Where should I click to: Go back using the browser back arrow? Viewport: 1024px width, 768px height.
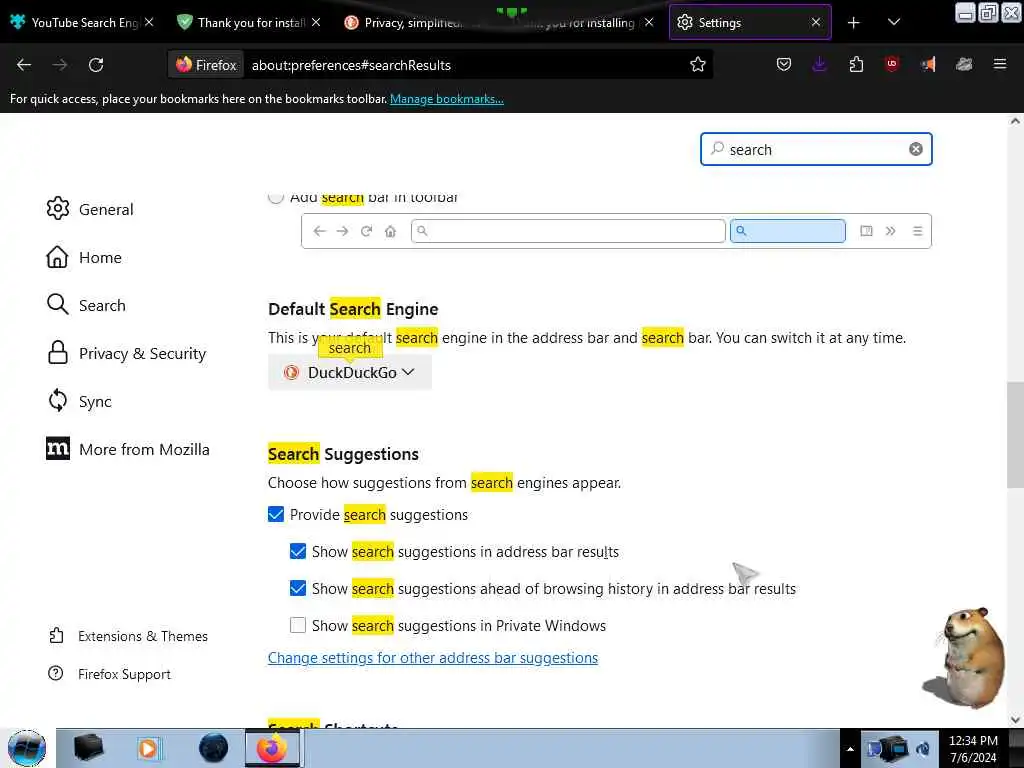(x=24, y=65)
